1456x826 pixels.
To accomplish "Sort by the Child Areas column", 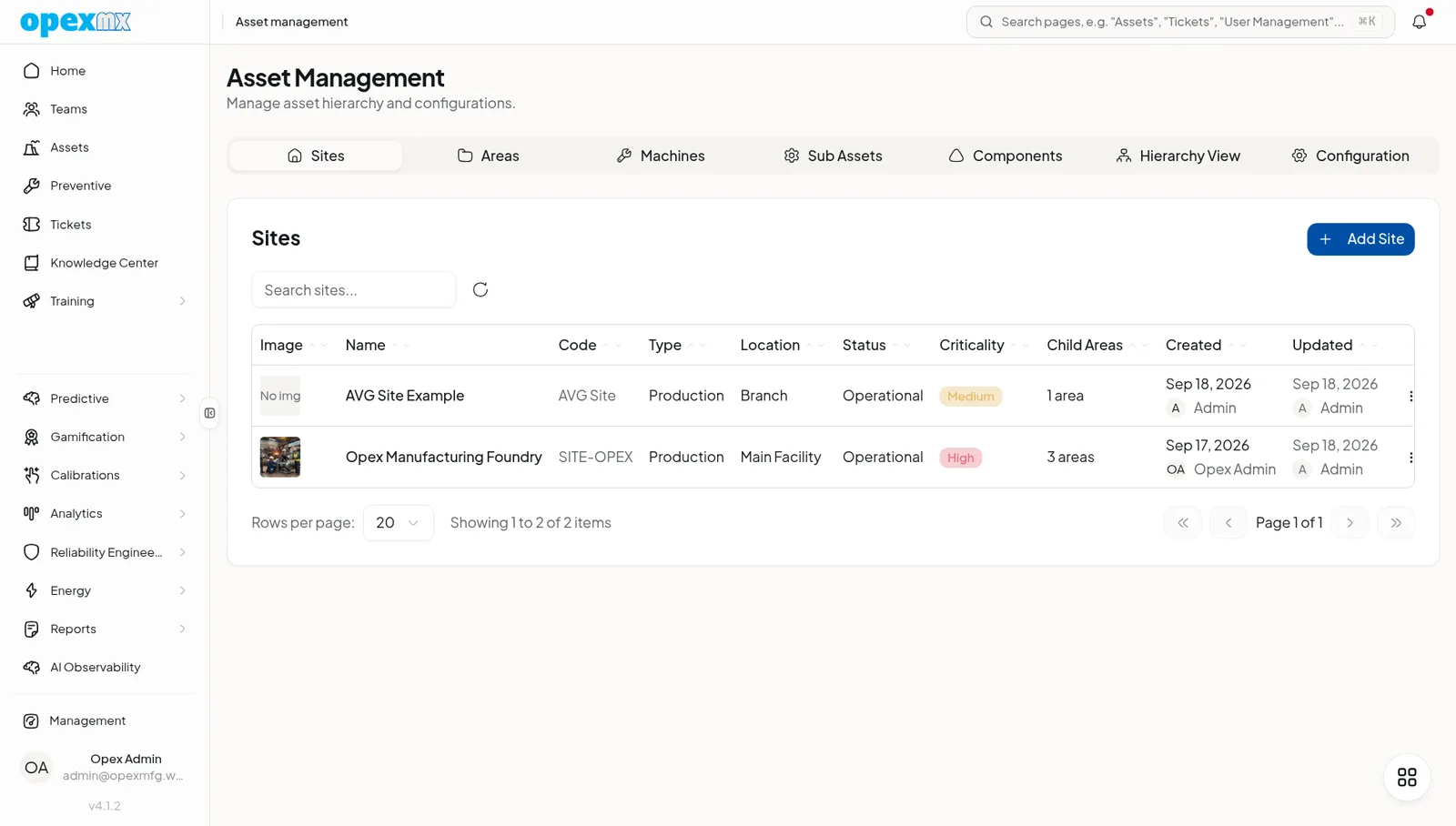I will tap(1097, 345).
